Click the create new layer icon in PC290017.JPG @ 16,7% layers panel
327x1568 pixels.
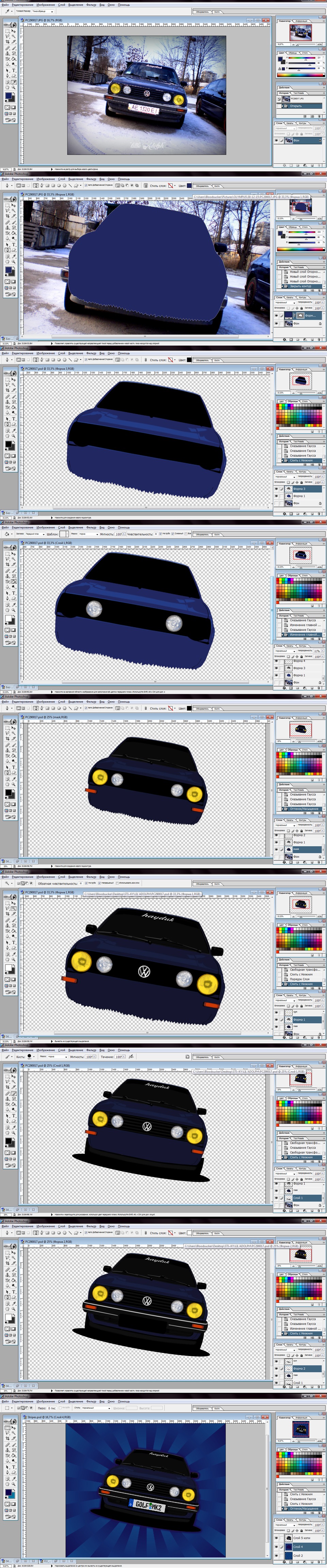pos(312,165)
